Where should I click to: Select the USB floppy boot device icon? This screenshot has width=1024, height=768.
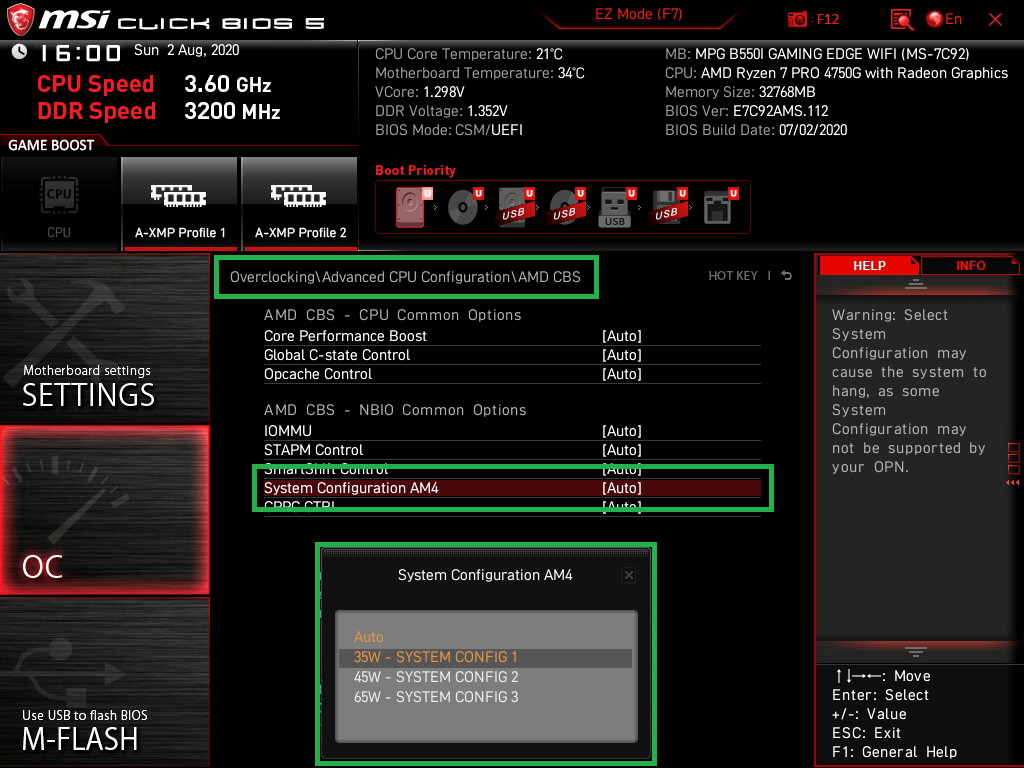point(668,207)
